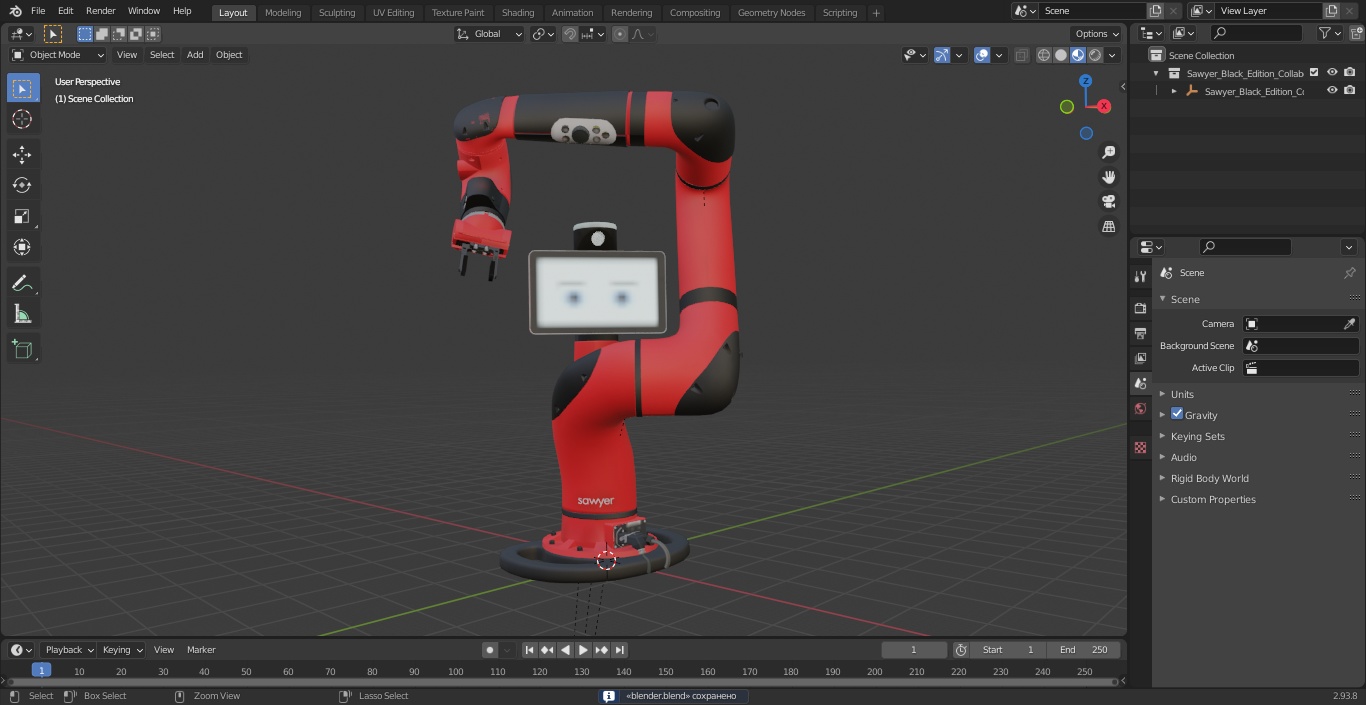Jump to timeline start frame
Screen dimensions: 1366x705
tap(530, 650)
